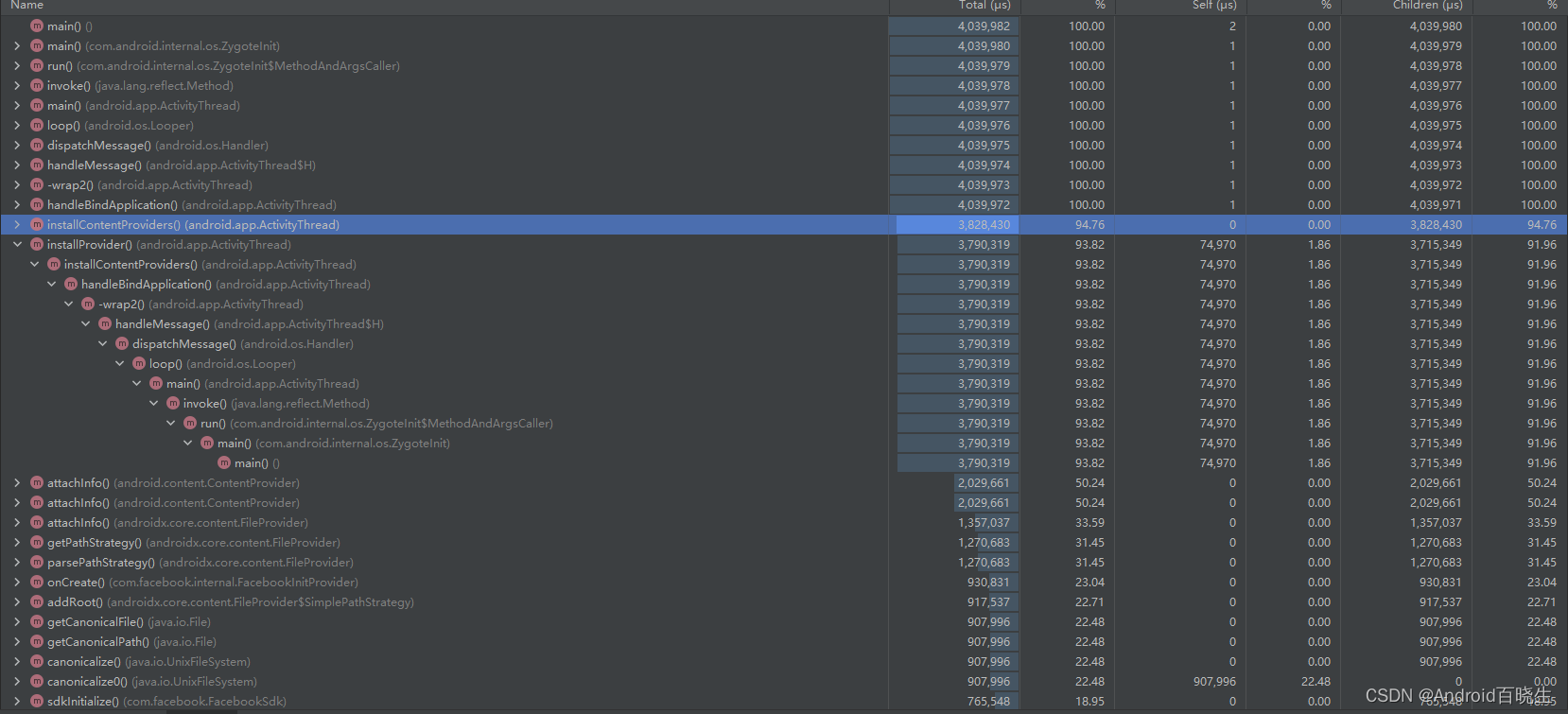
Task: Click method icon beside handleMessage() ActivityThread$H top row
Action: click(x=37, y=165)
